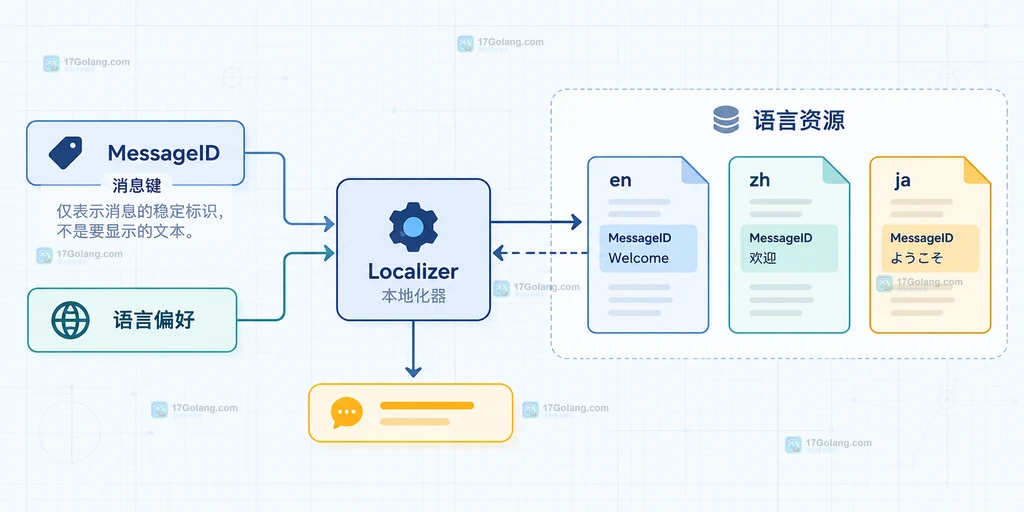This screenshot has height=512, width=1024.
Task: Click the 消息键 label tag
Action: click(136, 186)
